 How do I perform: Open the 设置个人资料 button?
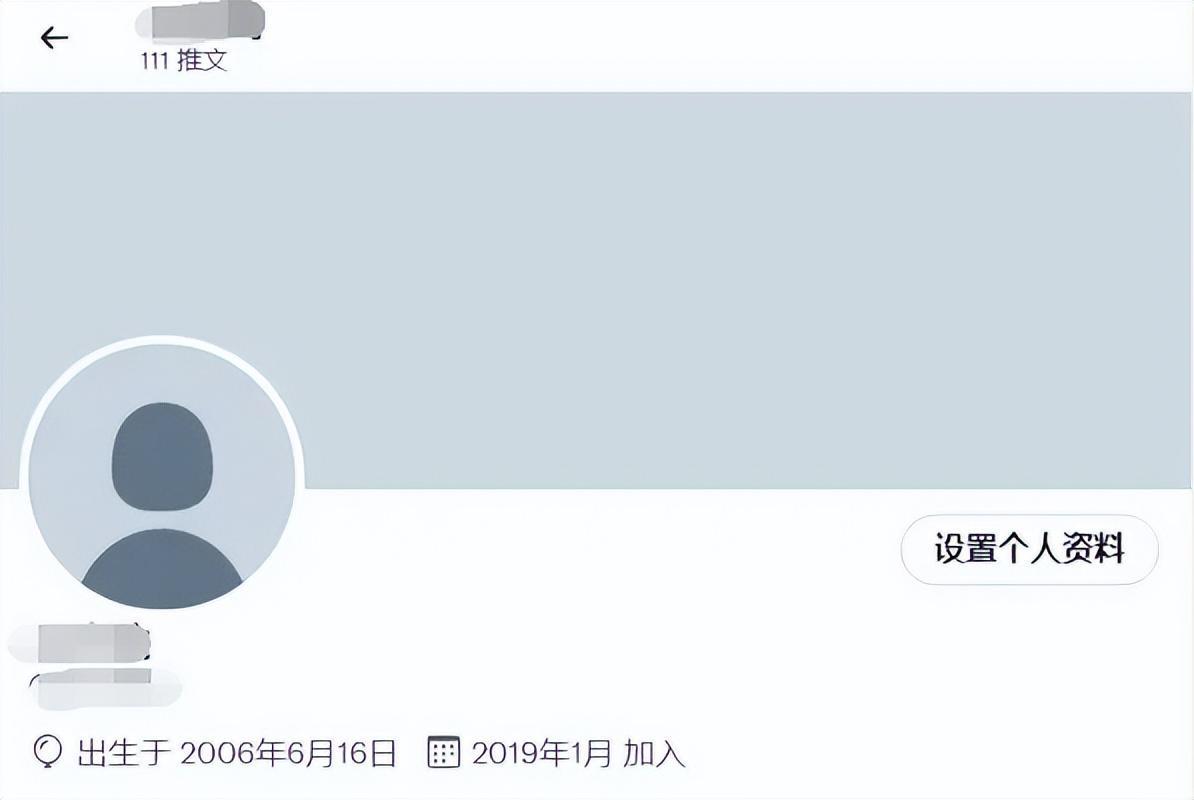(x=1030, y=549)
